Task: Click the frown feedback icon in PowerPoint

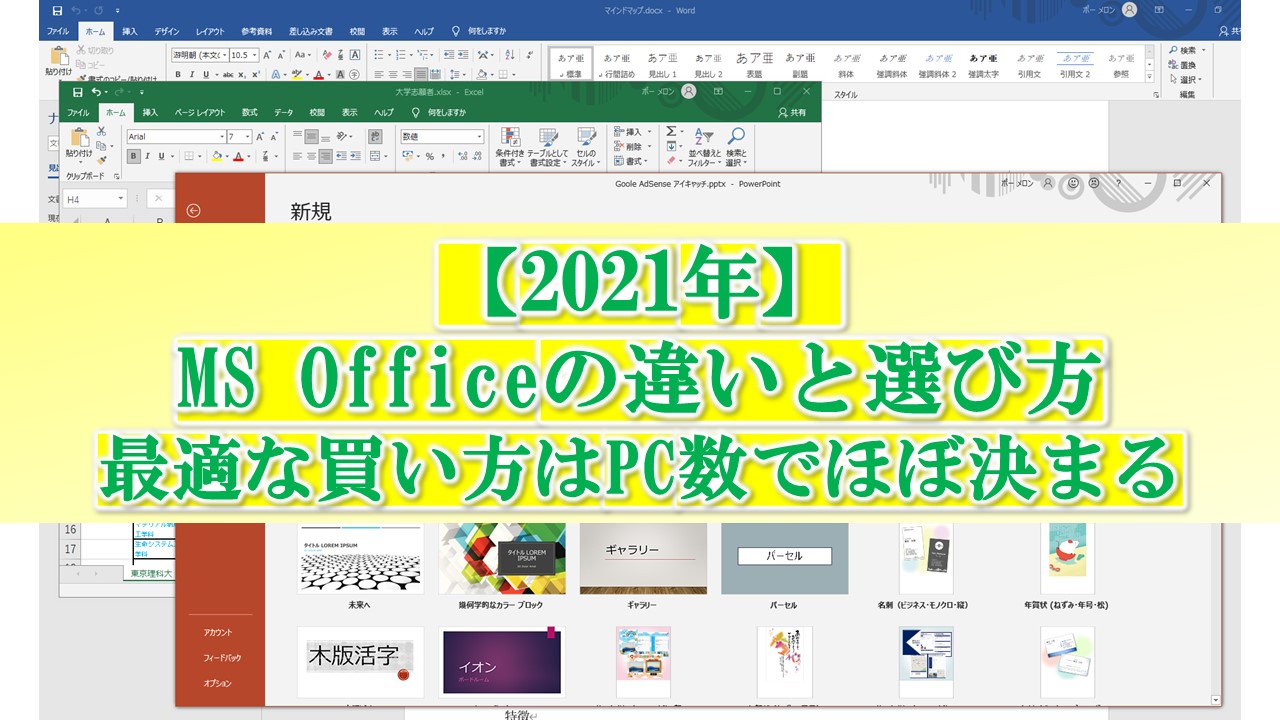Action: tap(1094, 183)
